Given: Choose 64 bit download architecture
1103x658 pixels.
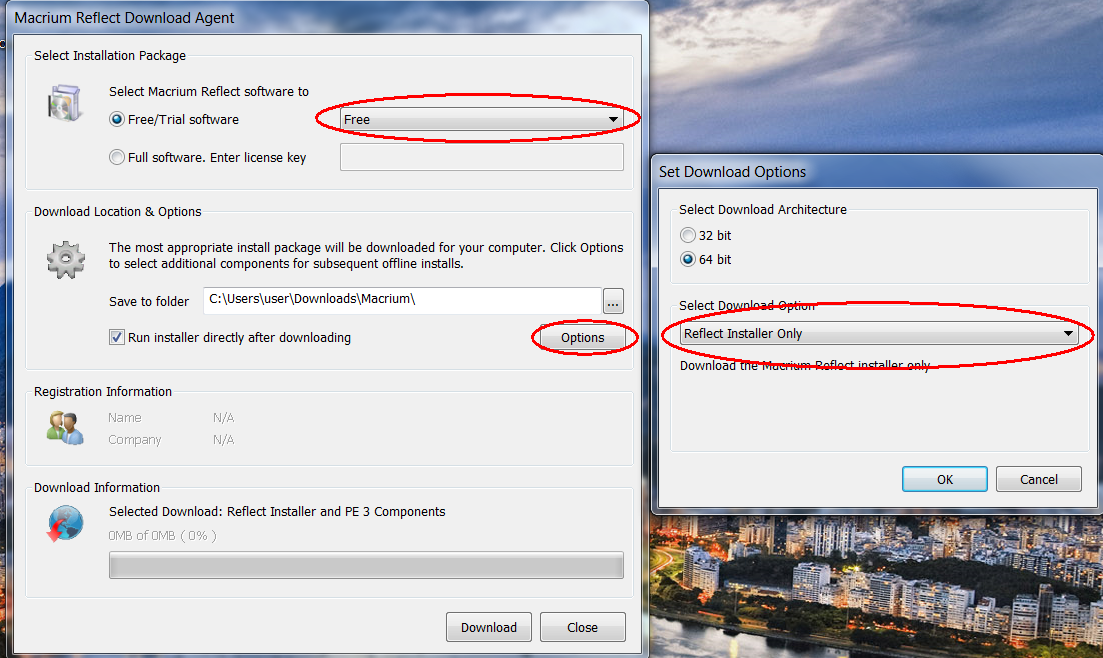Looking at the screenshot, I should [687, 259].
